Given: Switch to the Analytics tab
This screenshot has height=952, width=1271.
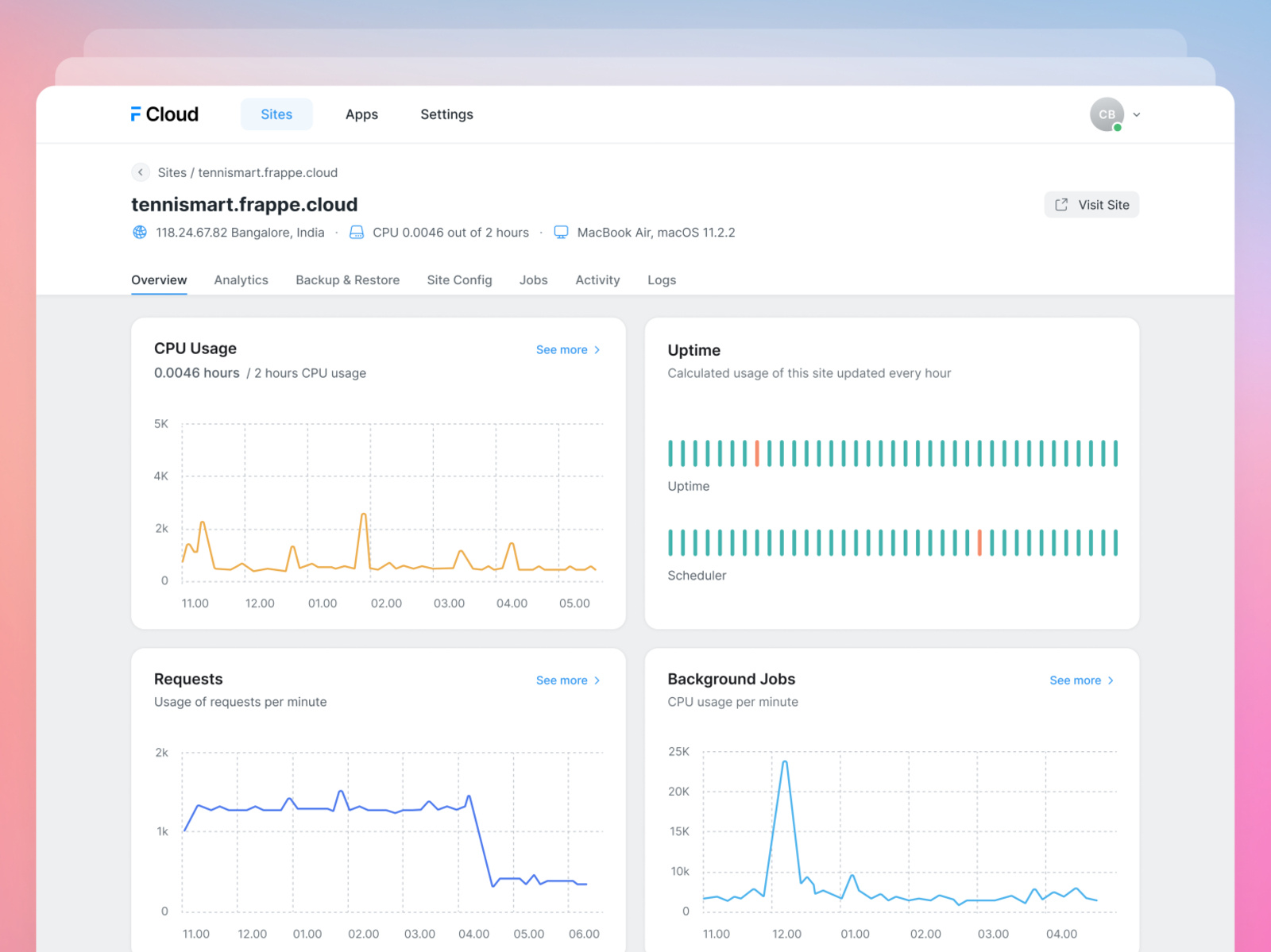Looking at the screenshot, I should click(x=241, y=279).
